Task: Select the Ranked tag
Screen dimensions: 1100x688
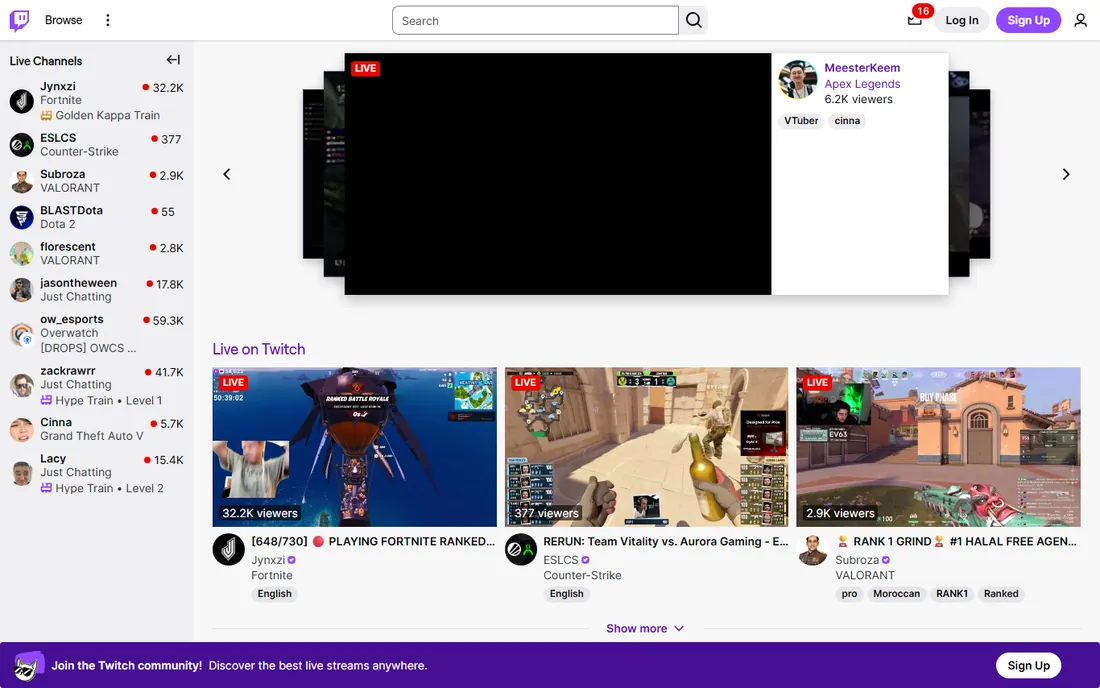Action: tap(1000, 593)
